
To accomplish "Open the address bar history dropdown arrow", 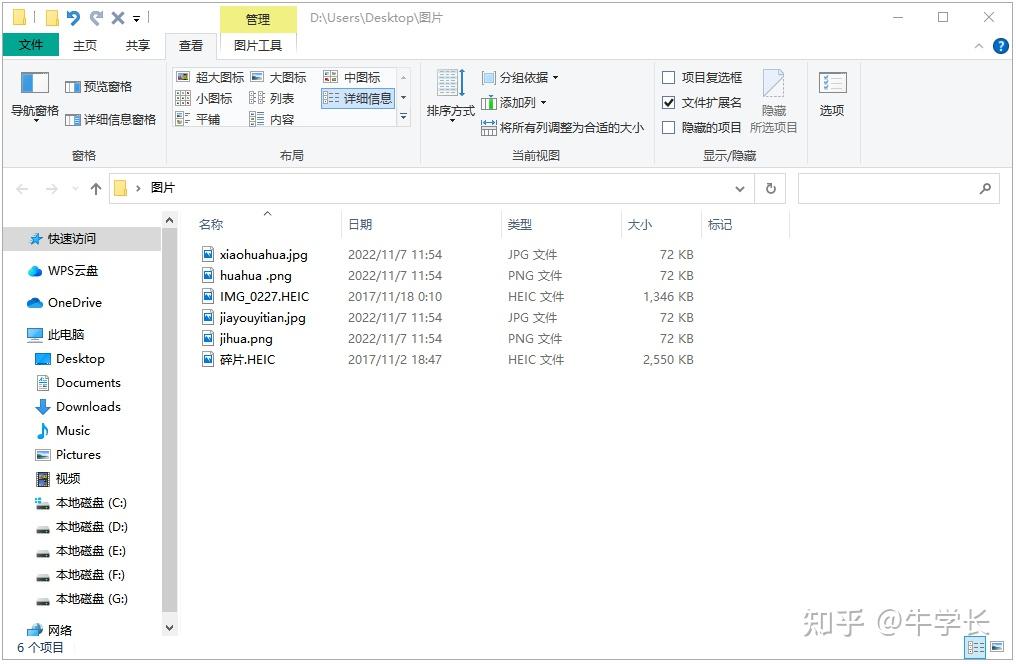I will click(740, 188).
